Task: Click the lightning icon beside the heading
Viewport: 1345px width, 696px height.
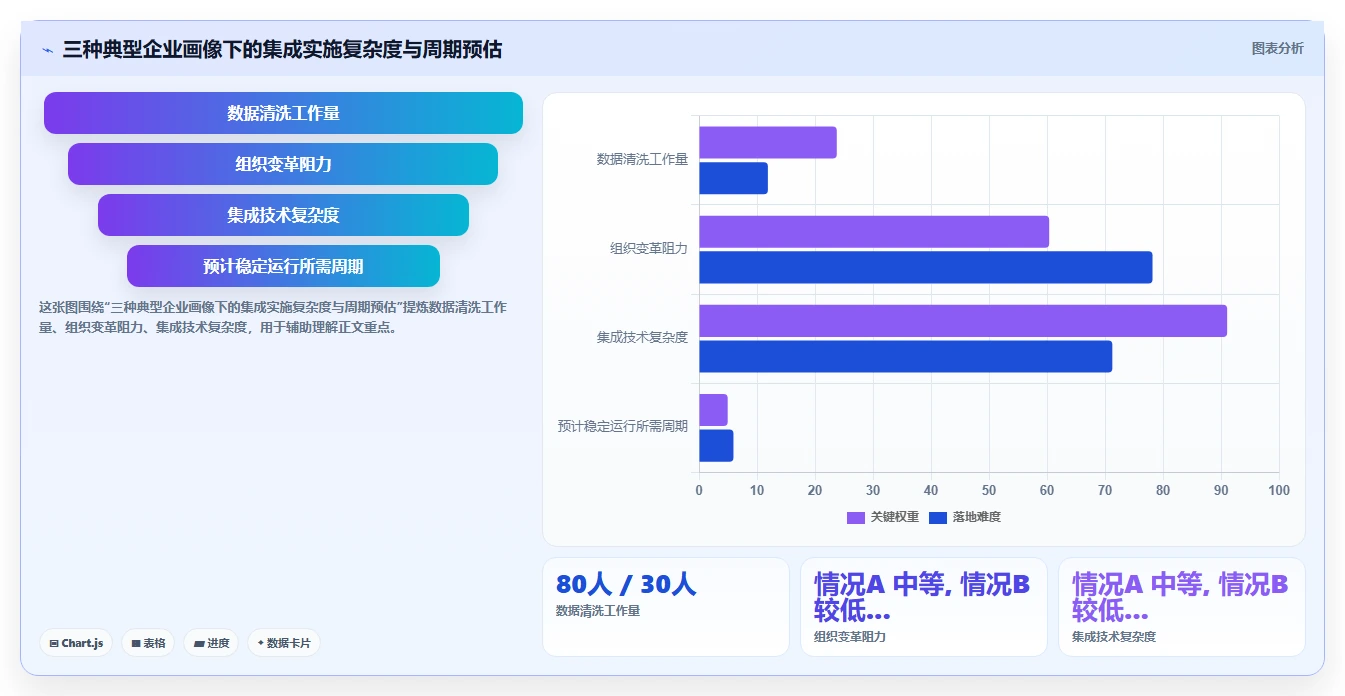Action: coord(48,49)
